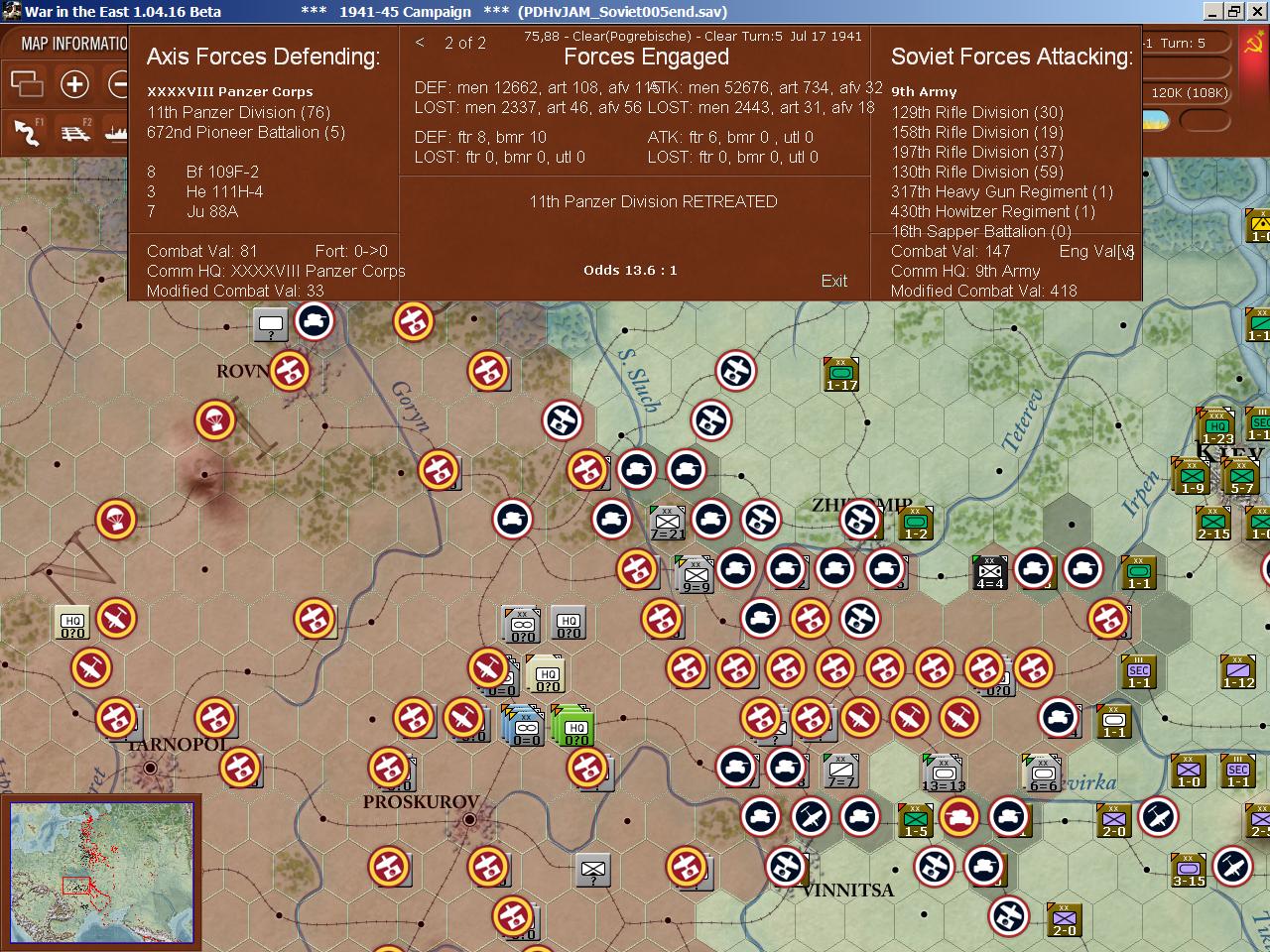Screen dimensions: 1270x952
Task: Go to the previous battle report arrow
Action: (x=420, y=43)
